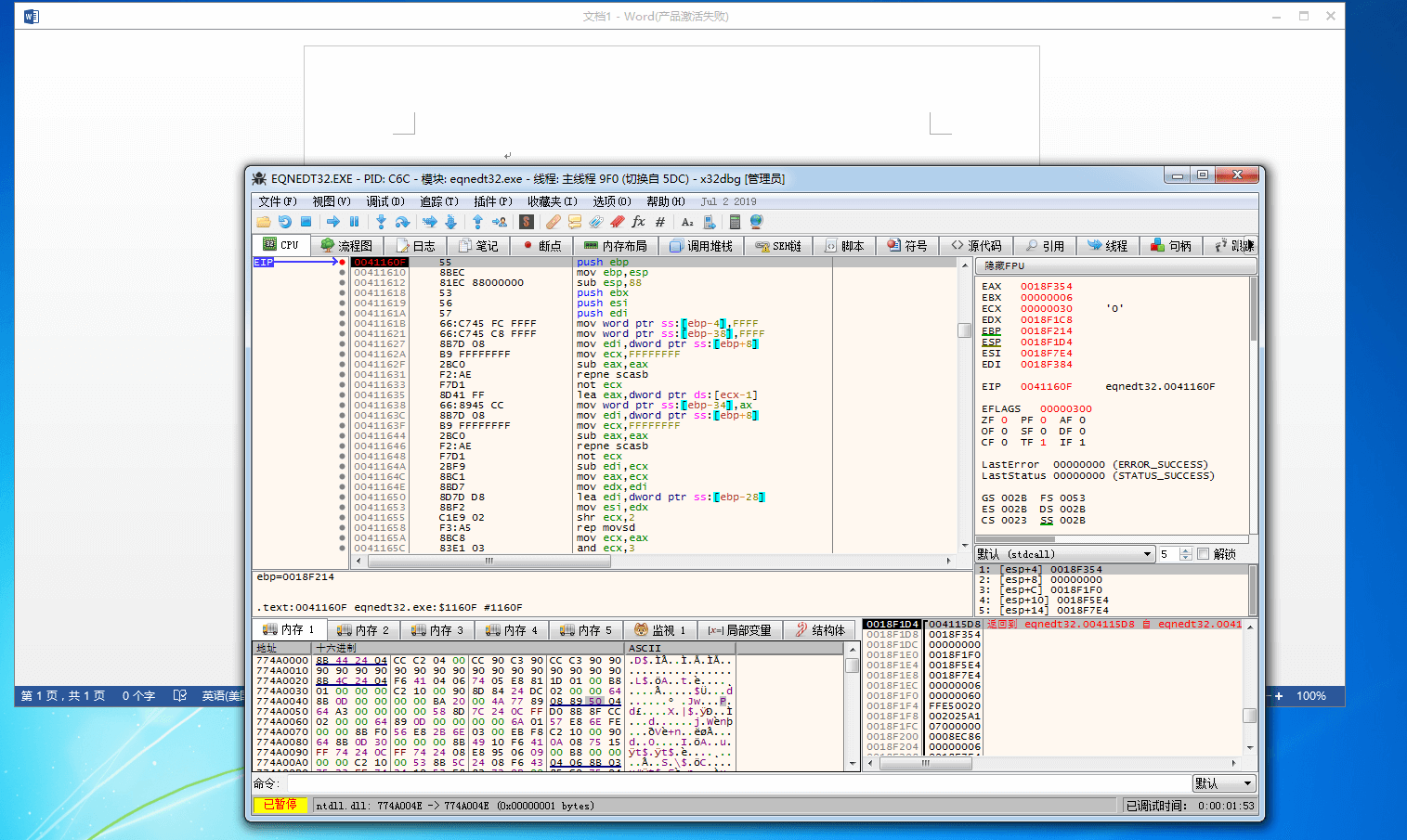Viewport: 1407px width, 840px height.
Task: Click the 隐藏FPU button
Action: (1115, 265)
